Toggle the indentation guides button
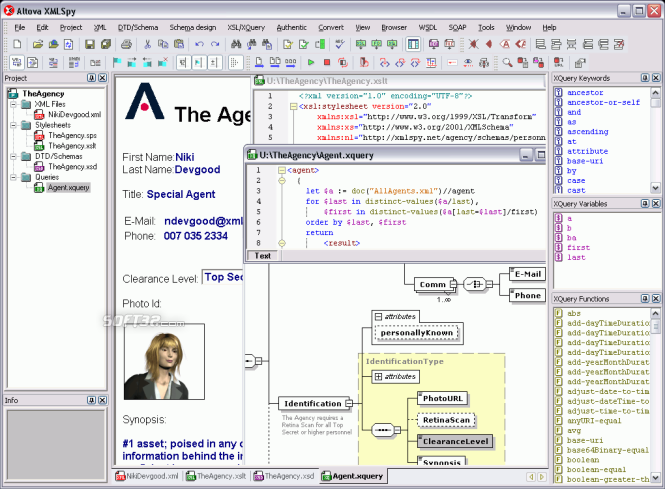 (235, 63)
